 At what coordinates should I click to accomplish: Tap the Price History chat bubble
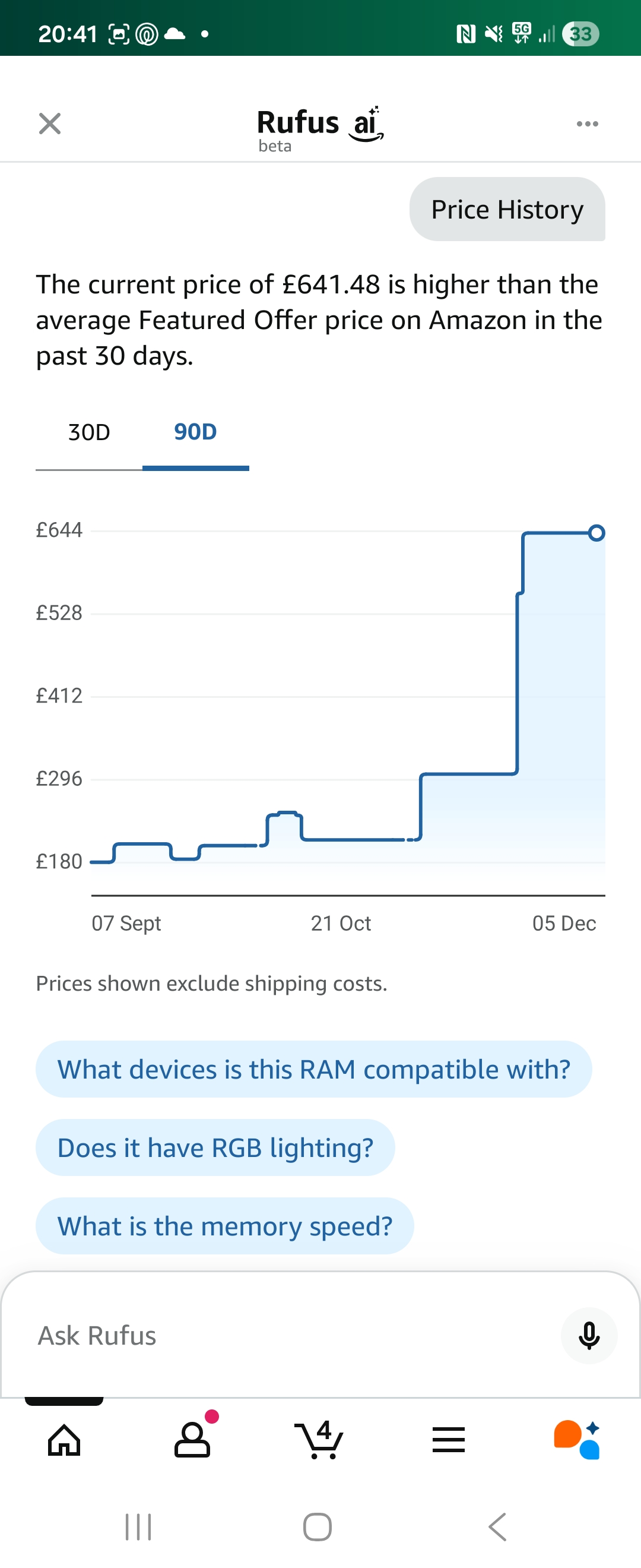pos(507,210)
